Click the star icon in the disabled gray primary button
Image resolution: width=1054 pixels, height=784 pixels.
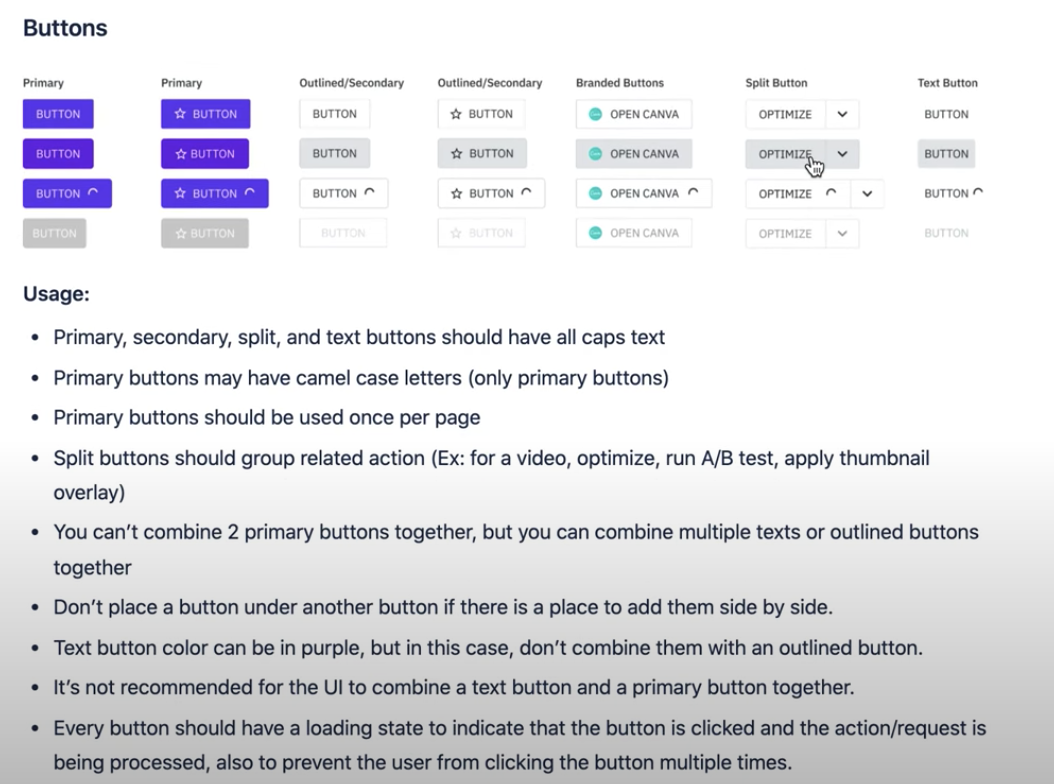181,233
